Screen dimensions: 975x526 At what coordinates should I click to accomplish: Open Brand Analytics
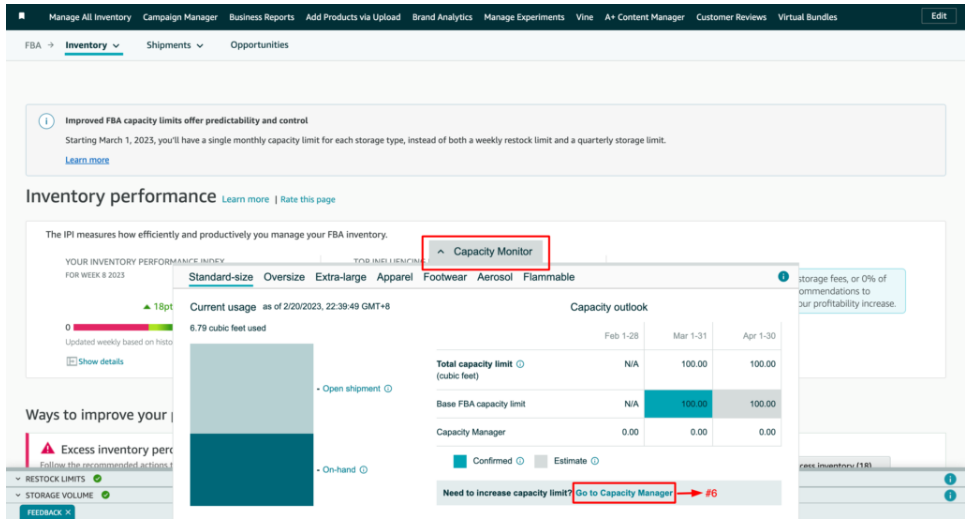442,17
